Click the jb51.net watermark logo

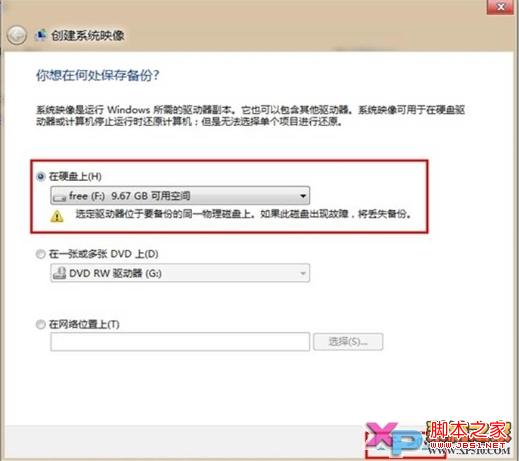click(468, 433)
